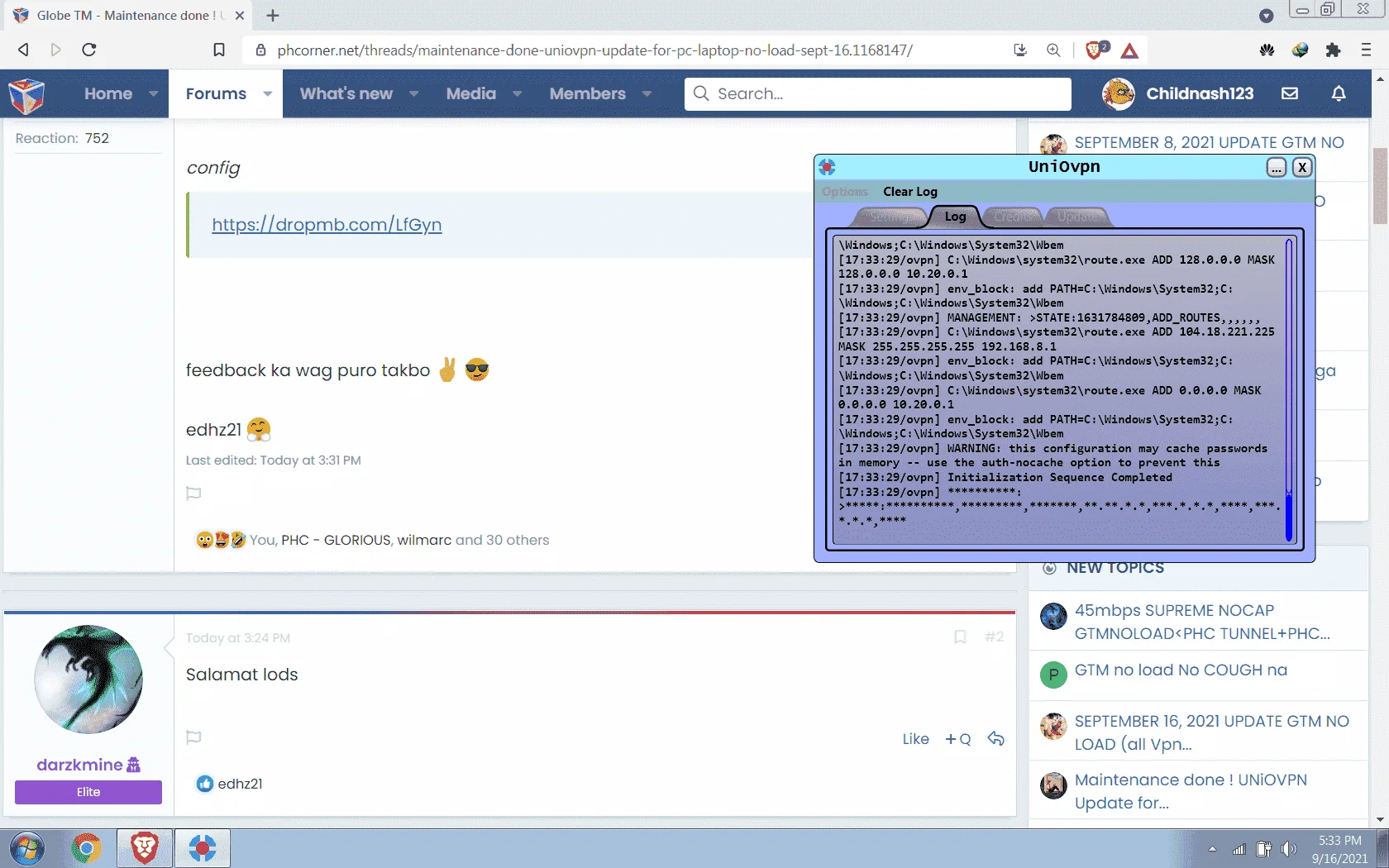Switch to Brave in the taskbar
Image resolution: width=1389 pixels, height=868 pixels.
click(145, 849)
